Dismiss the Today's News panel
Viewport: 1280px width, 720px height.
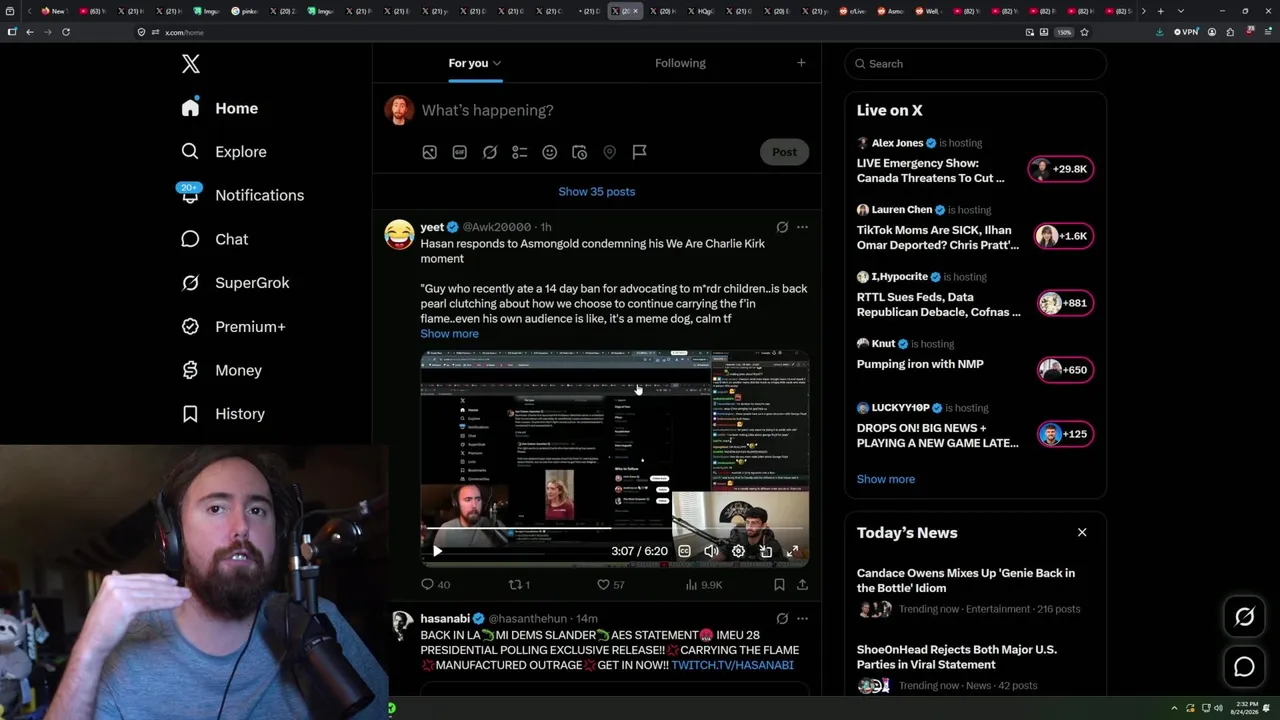coord(1082,533)
